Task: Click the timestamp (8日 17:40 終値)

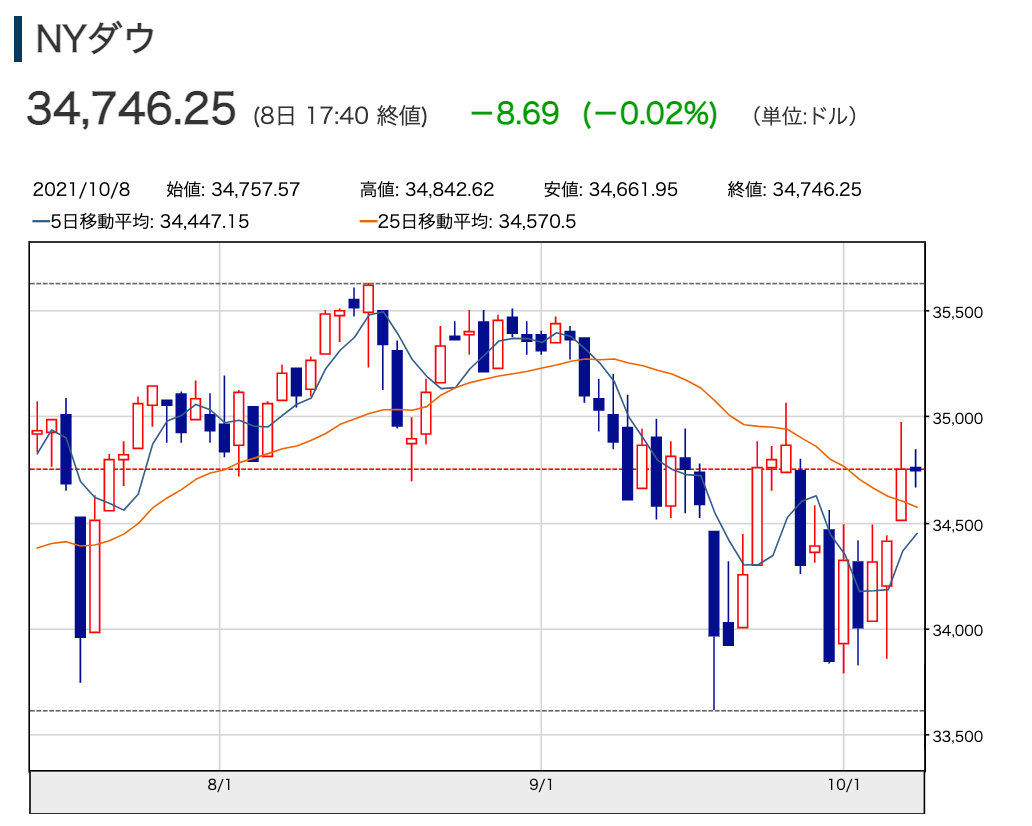Action: [340, 116]
